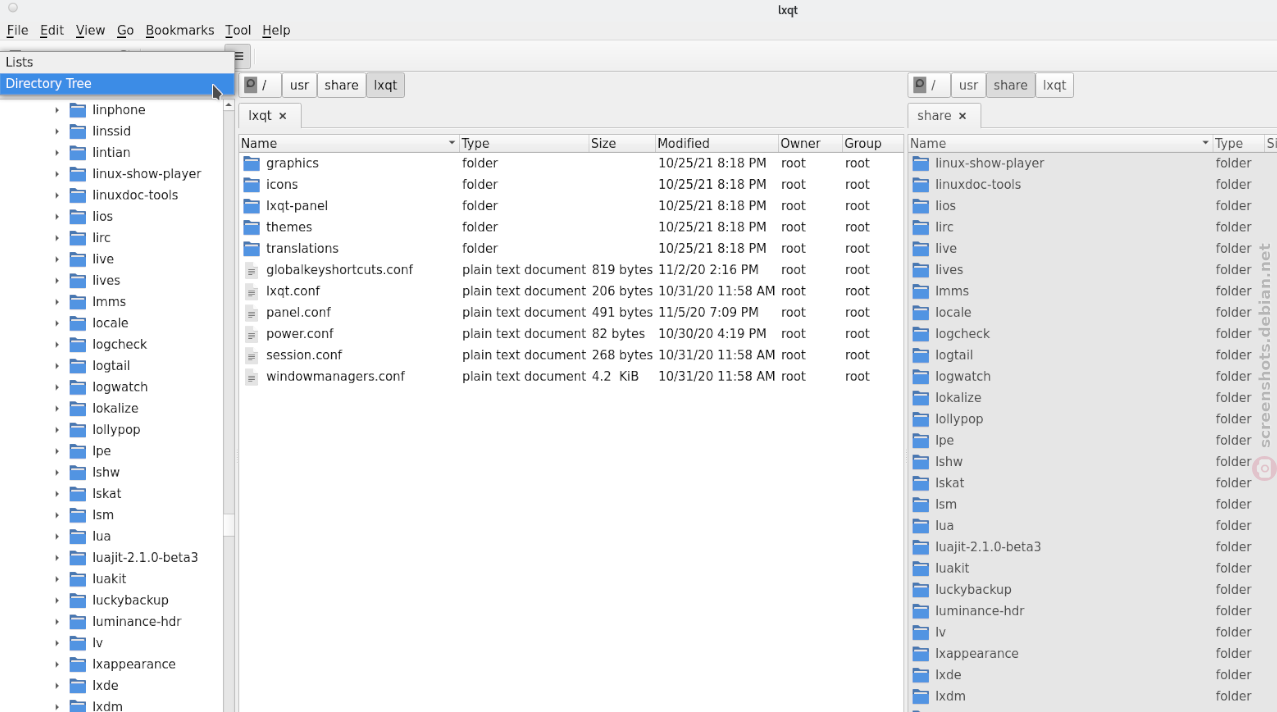Expand the lintian node in the directory tree
The image size is (1277, 712).
pyautogui.click(x=57, y=153)
